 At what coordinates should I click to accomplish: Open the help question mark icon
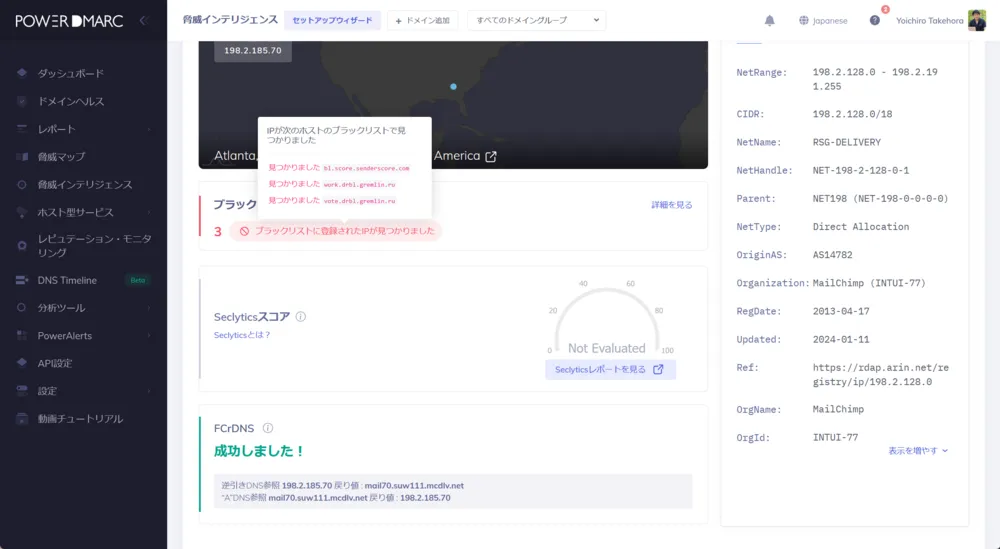tap(875, 20)
